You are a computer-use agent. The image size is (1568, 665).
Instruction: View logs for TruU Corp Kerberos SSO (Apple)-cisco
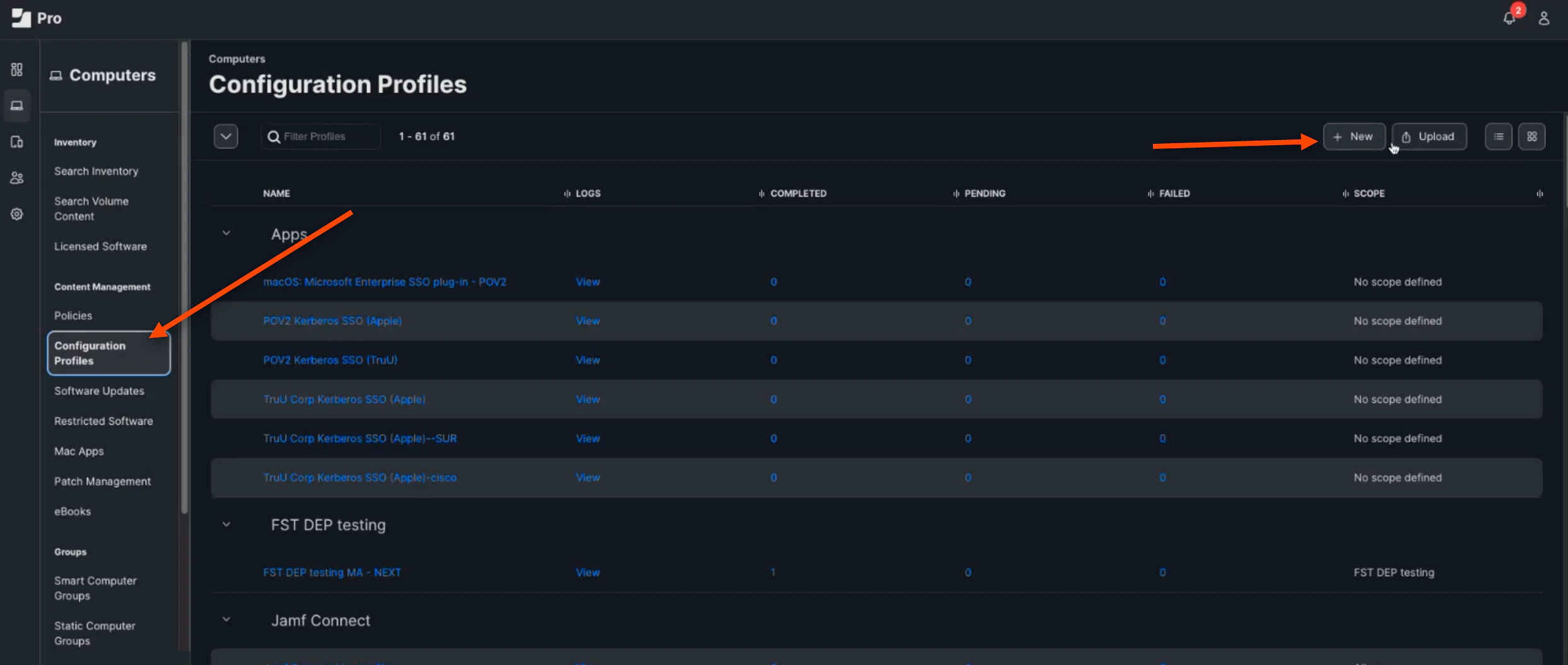[x=588, y=478]
